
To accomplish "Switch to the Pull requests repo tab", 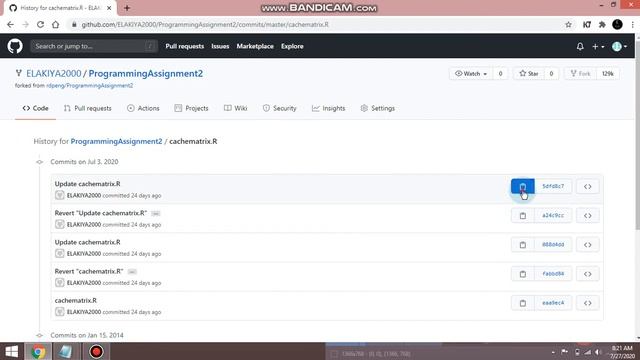I will click(87, 108).
